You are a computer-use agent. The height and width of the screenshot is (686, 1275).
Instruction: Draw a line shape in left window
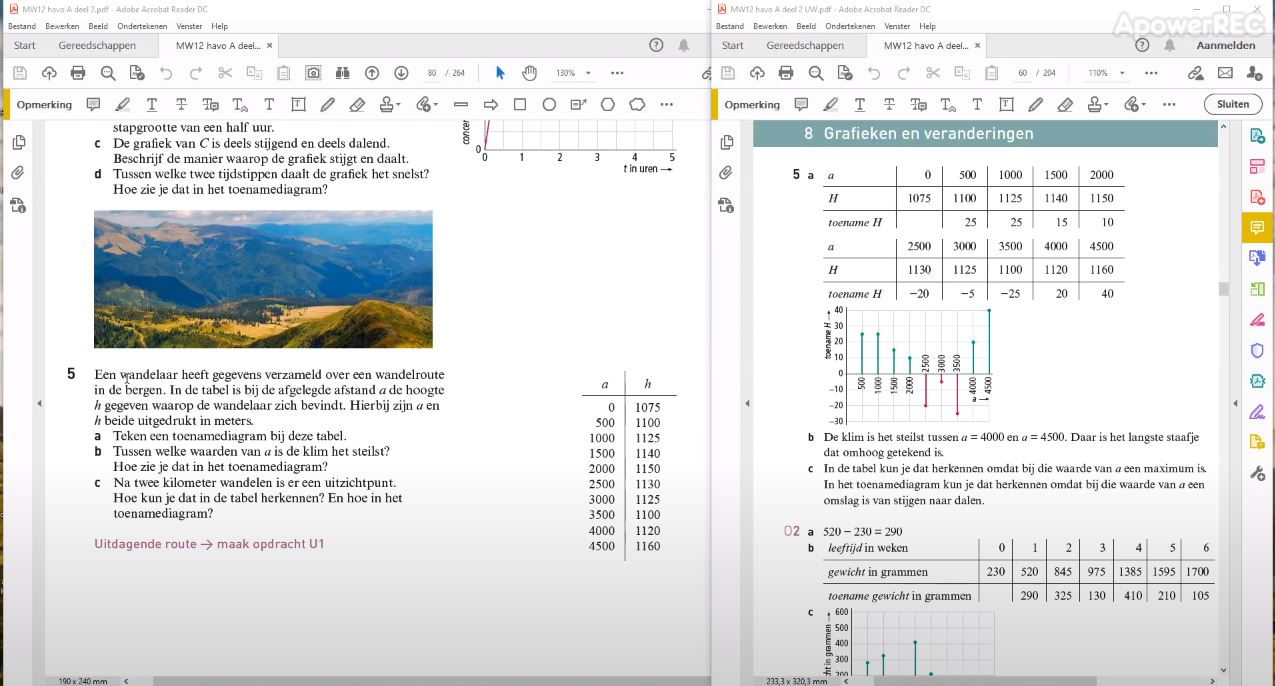(461, 104)
